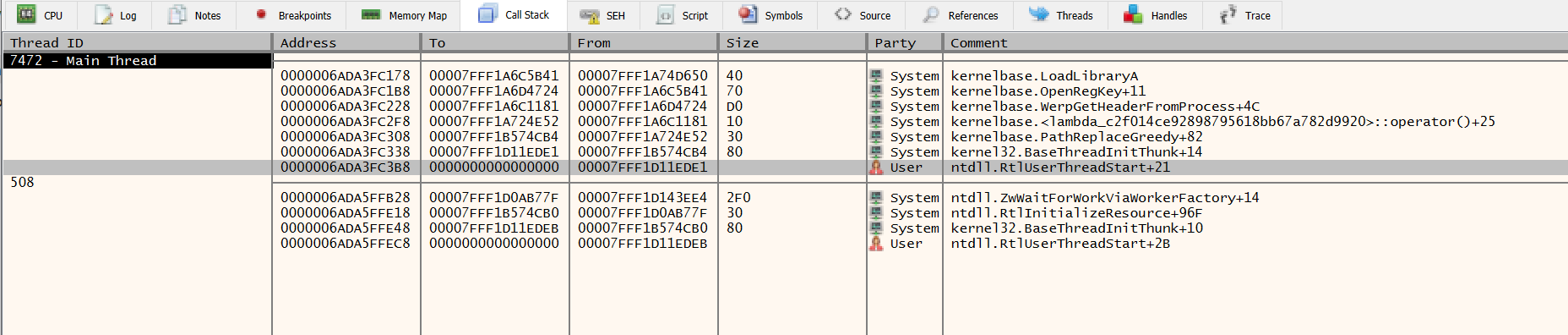Click the Comment column header
Image resolution: width=1568 pixels, height=335 pixels.
[x=1255, y=42]
